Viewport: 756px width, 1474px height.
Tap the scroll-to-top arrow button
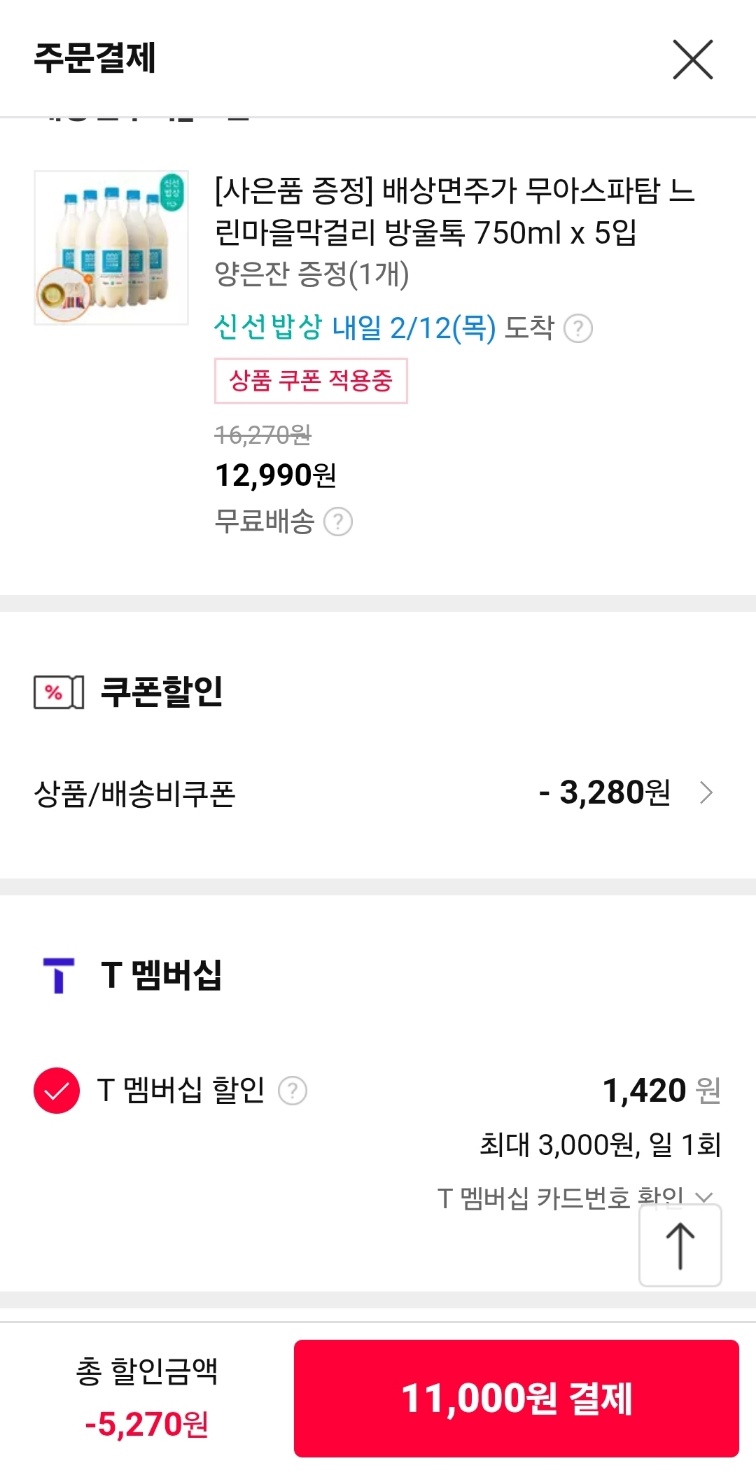tap(680, 1245)
